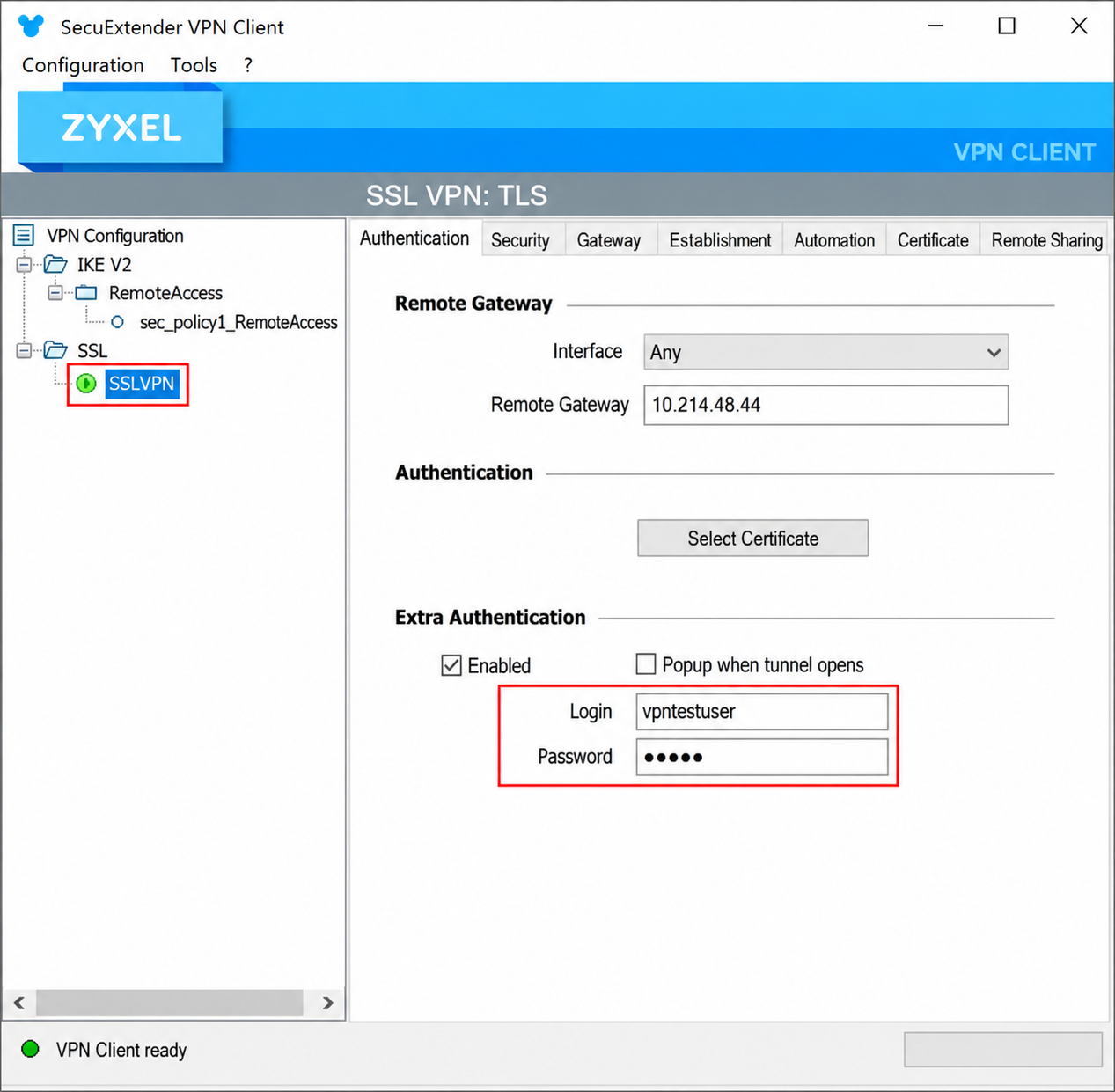Switch to the Automation tab
This screenshot has width=1115, height=1092.
(834, 240)
